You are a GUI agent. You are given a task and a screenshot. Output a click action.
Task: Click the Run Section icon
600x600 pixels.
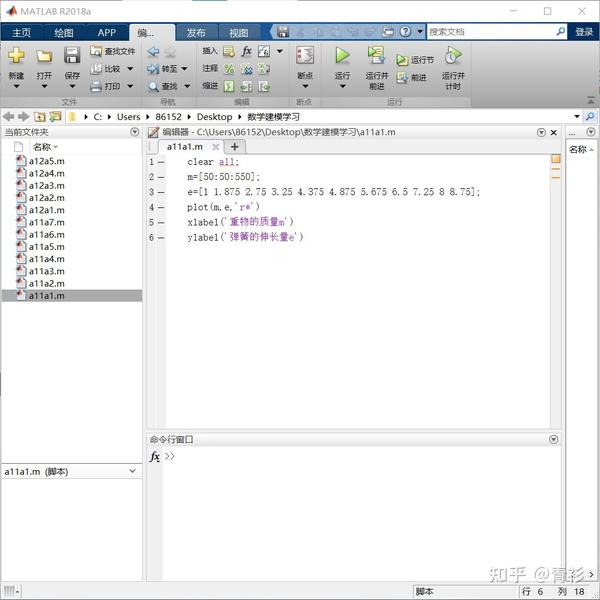pyautogui.click(x=402, y=60)
